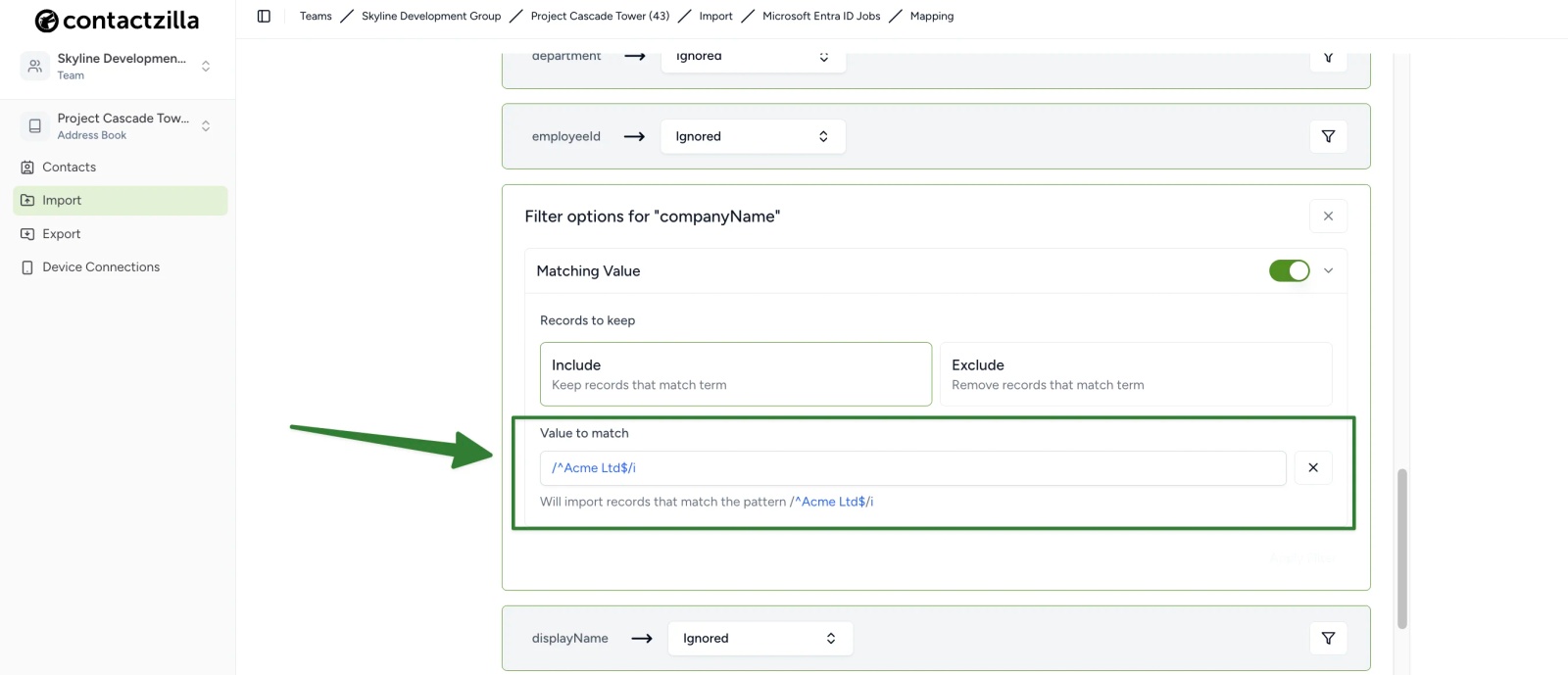
Task: Open the Contacts section
Action: coord(68,167)
